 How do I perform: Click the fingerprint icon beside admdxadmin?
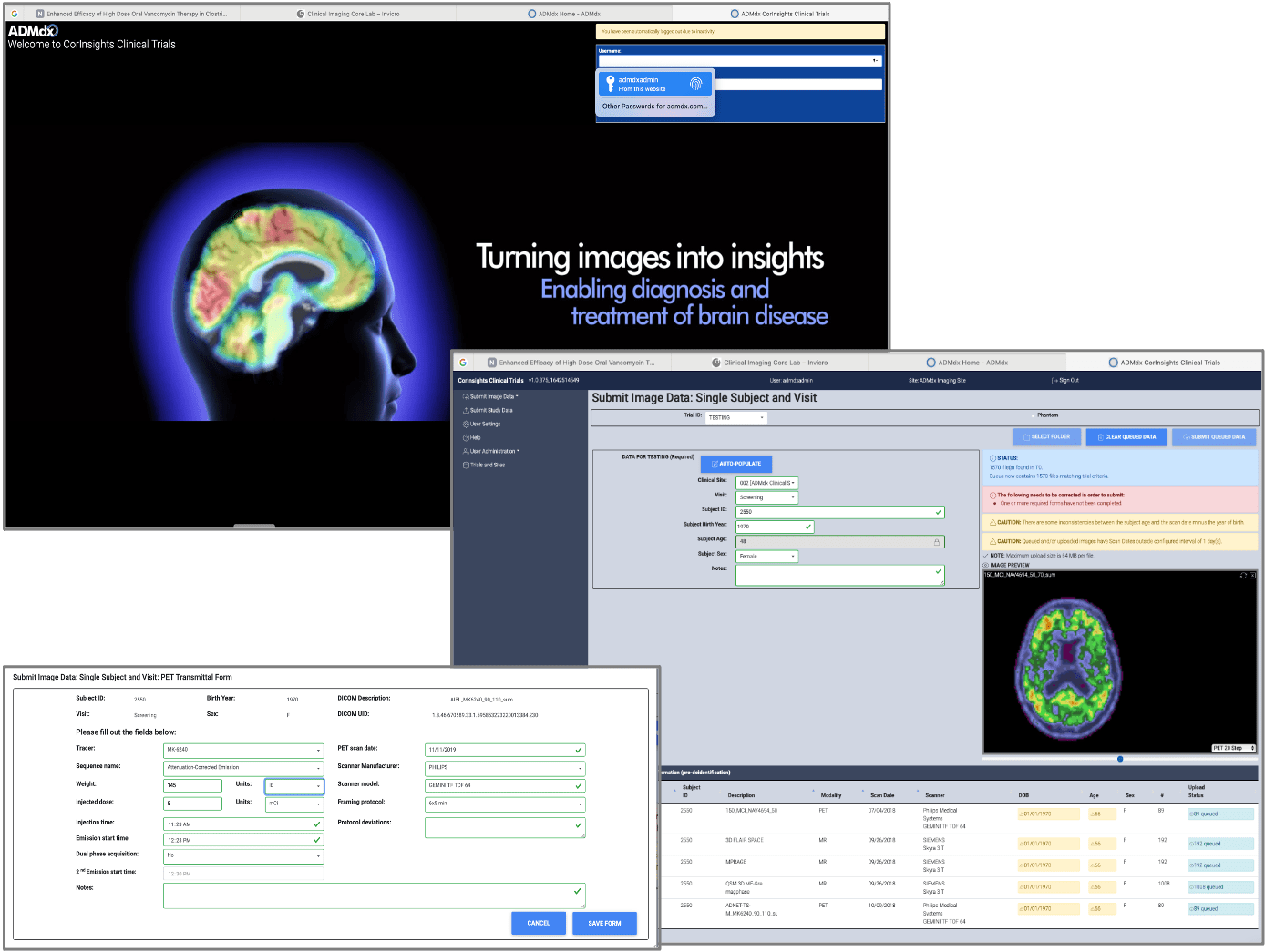tap(695, 84)
